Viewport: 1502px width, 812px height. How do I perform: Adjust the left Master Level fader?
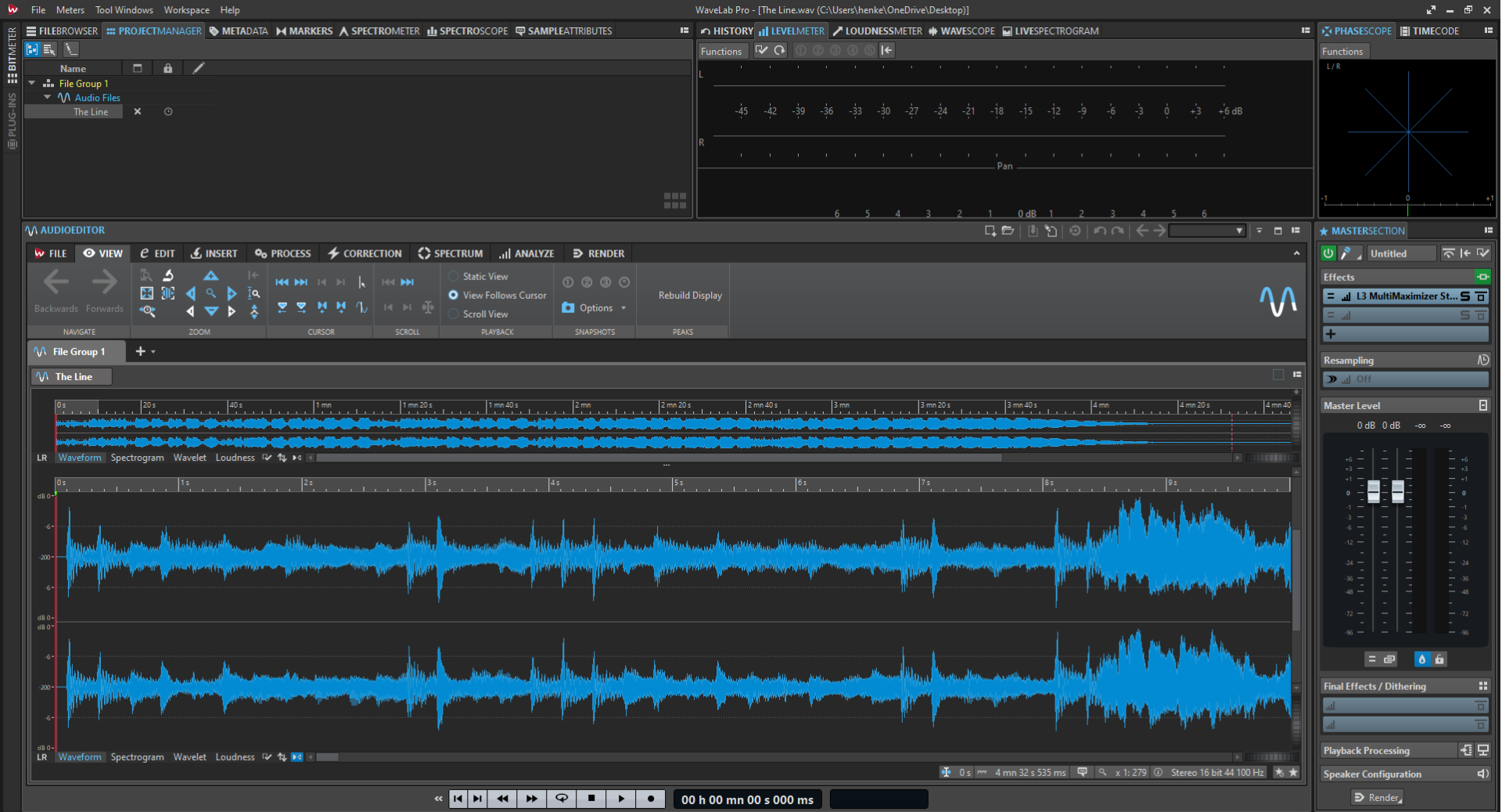pyautogui.click(x=1374, y=491)
